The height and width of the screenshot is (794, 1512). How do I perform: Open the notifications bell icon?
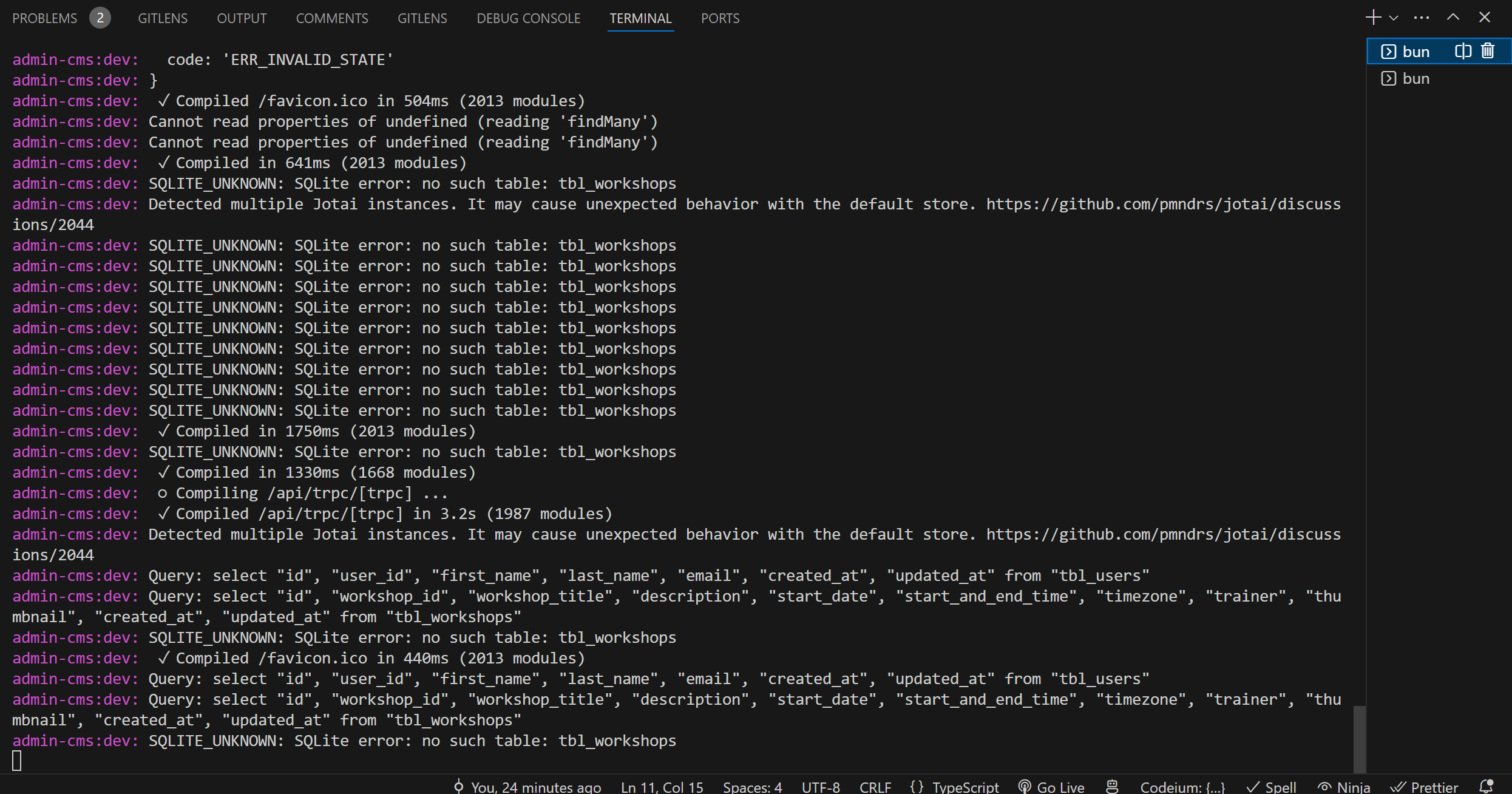point(1487,787)
